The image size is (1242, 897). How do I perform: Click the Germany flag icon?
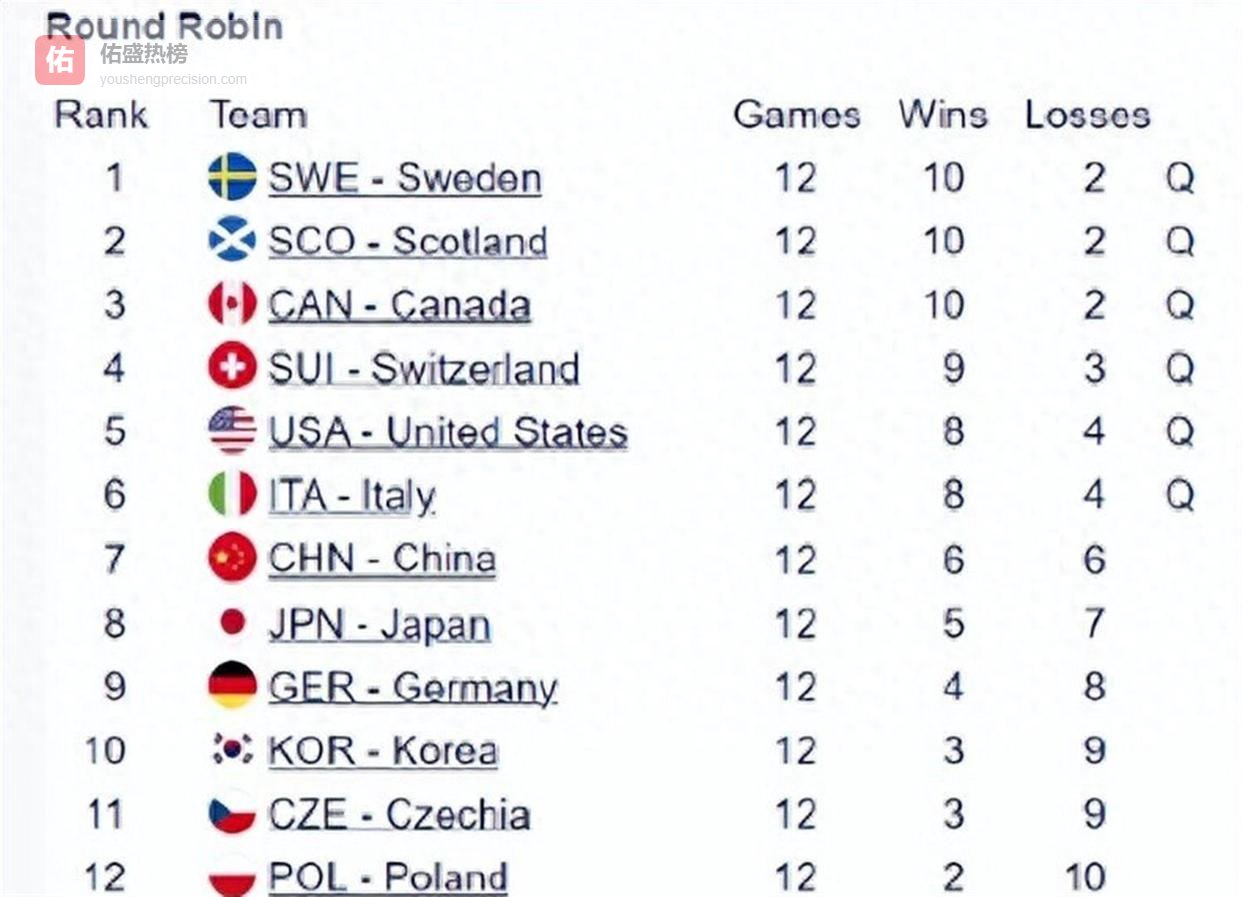[x=232, y=686]
